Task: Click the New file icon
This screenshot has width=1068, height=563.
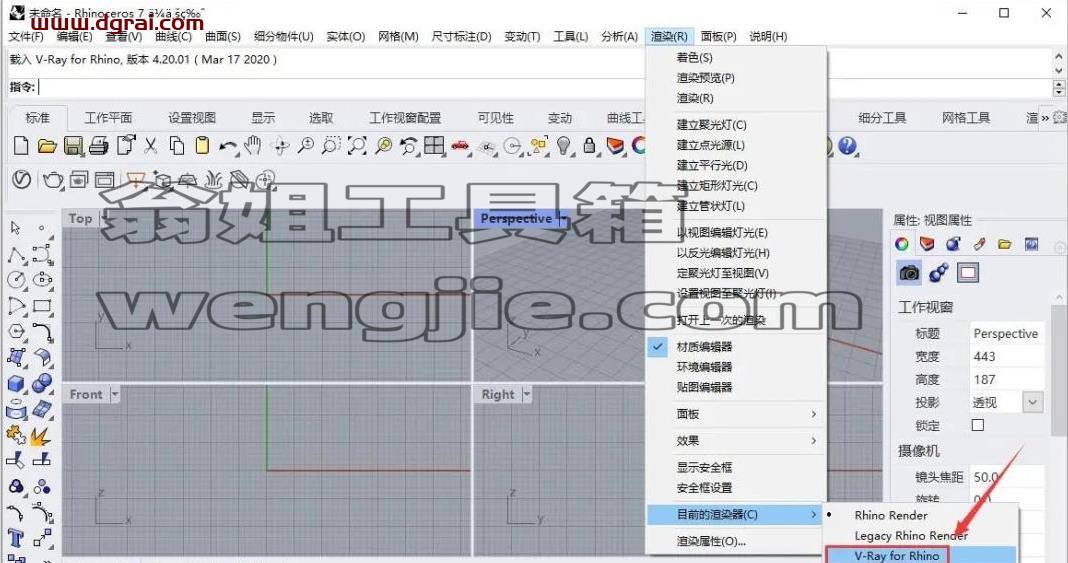Action: click(22, 145)
